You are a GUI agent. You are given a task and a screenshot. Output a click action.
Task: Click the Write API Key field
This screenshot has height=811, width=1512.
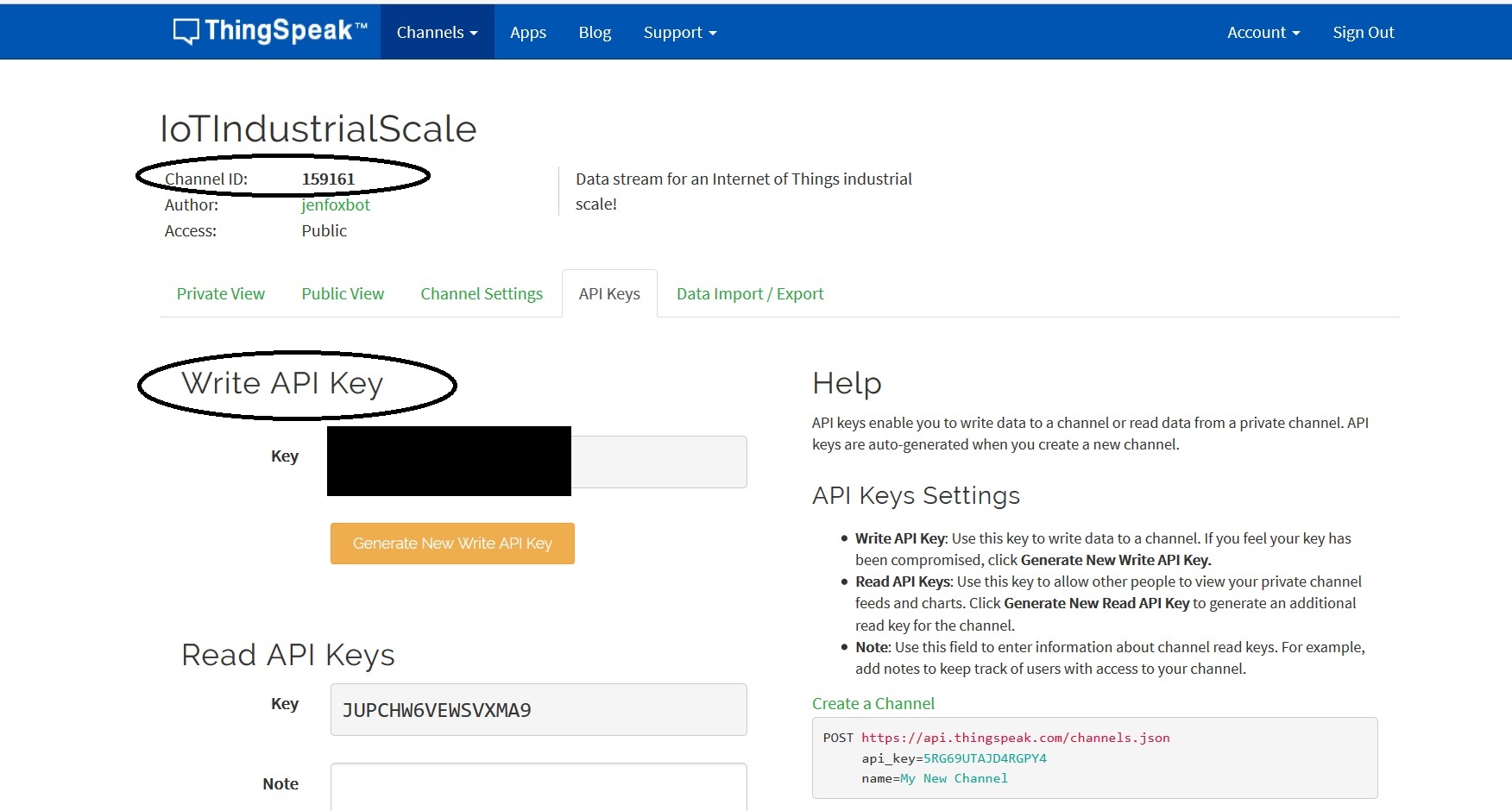coord(539,462)
